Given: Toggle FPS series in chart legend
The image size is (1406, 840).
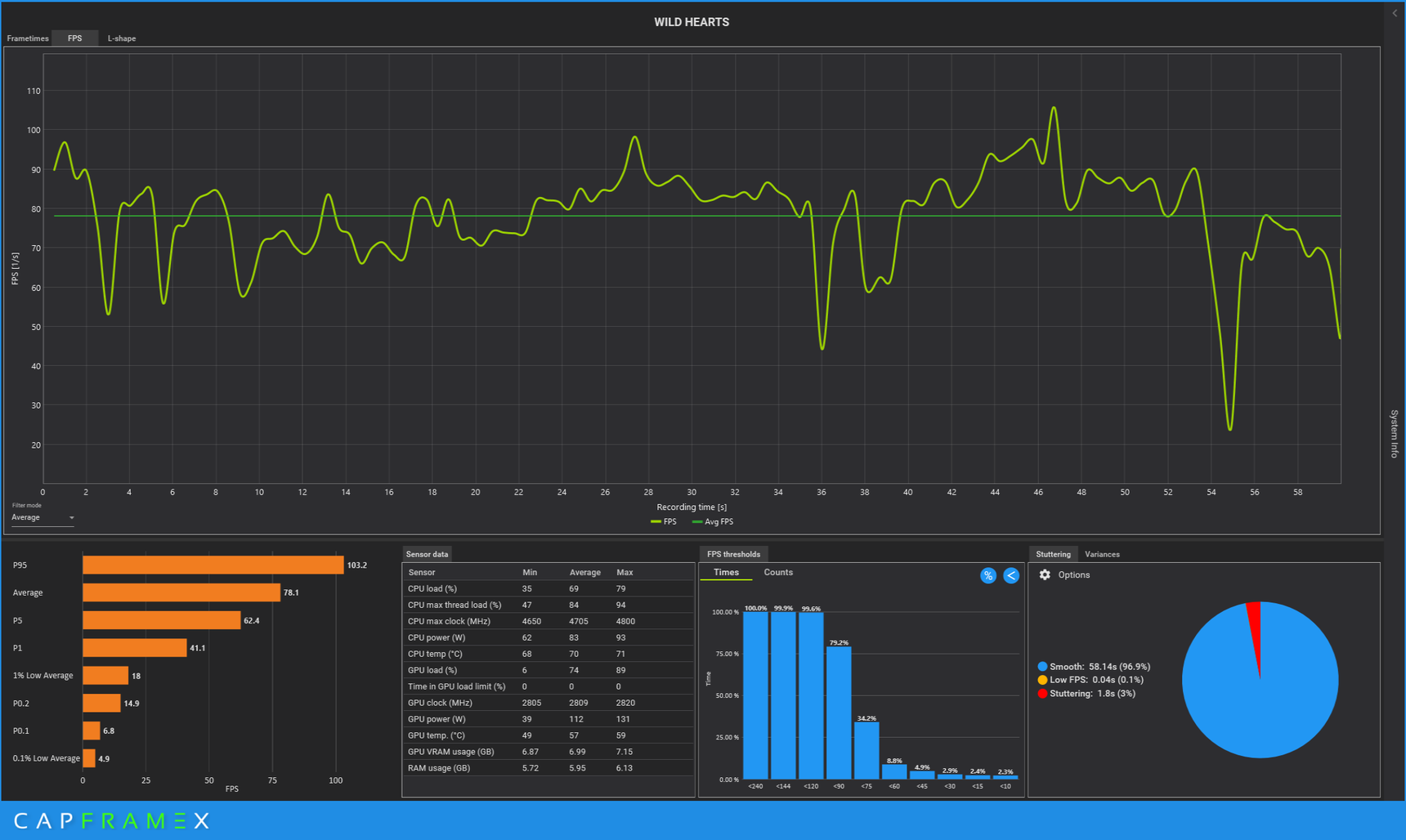Looking at the screenshot, I should tap(664, 521).
